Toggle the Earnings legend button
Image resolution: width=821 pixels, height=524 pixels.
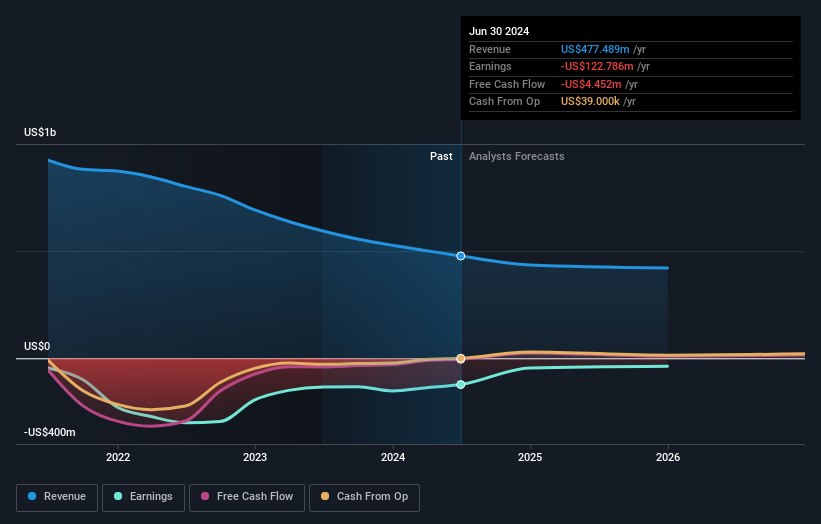(x=143, y=497)
